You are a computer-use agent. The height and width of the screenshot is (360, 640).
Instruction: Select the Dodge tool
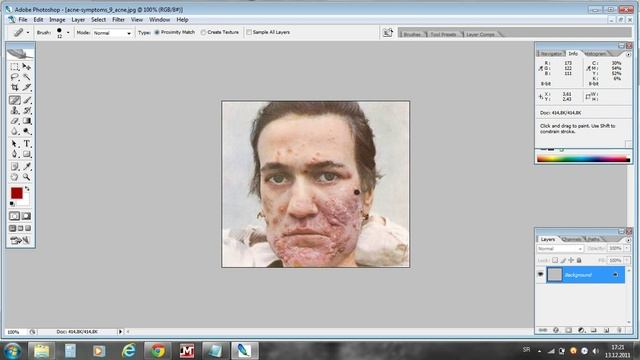(27, 131)
